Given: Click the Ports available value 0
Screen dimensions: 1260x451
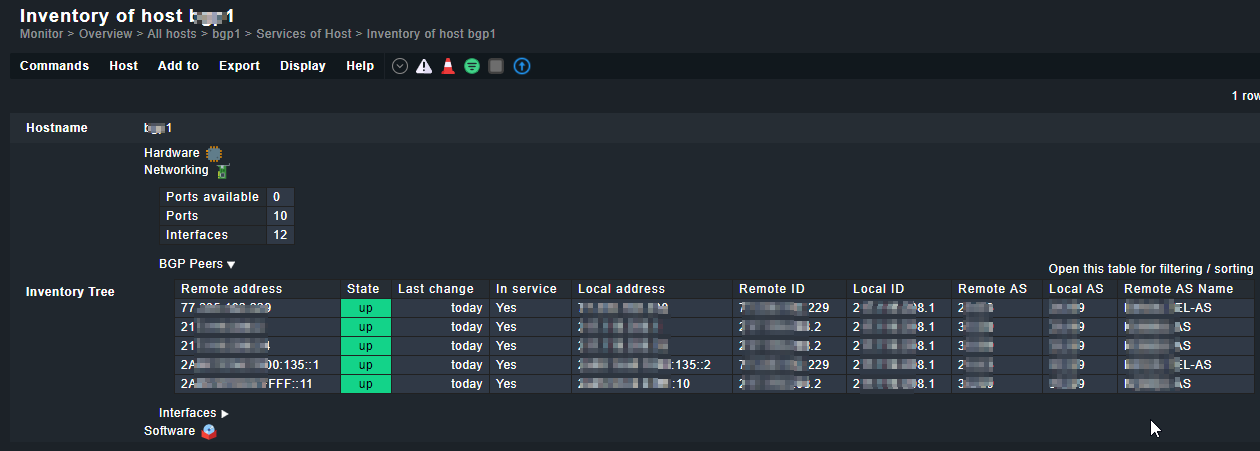Looking at the screenshot, I should [276, 197].
